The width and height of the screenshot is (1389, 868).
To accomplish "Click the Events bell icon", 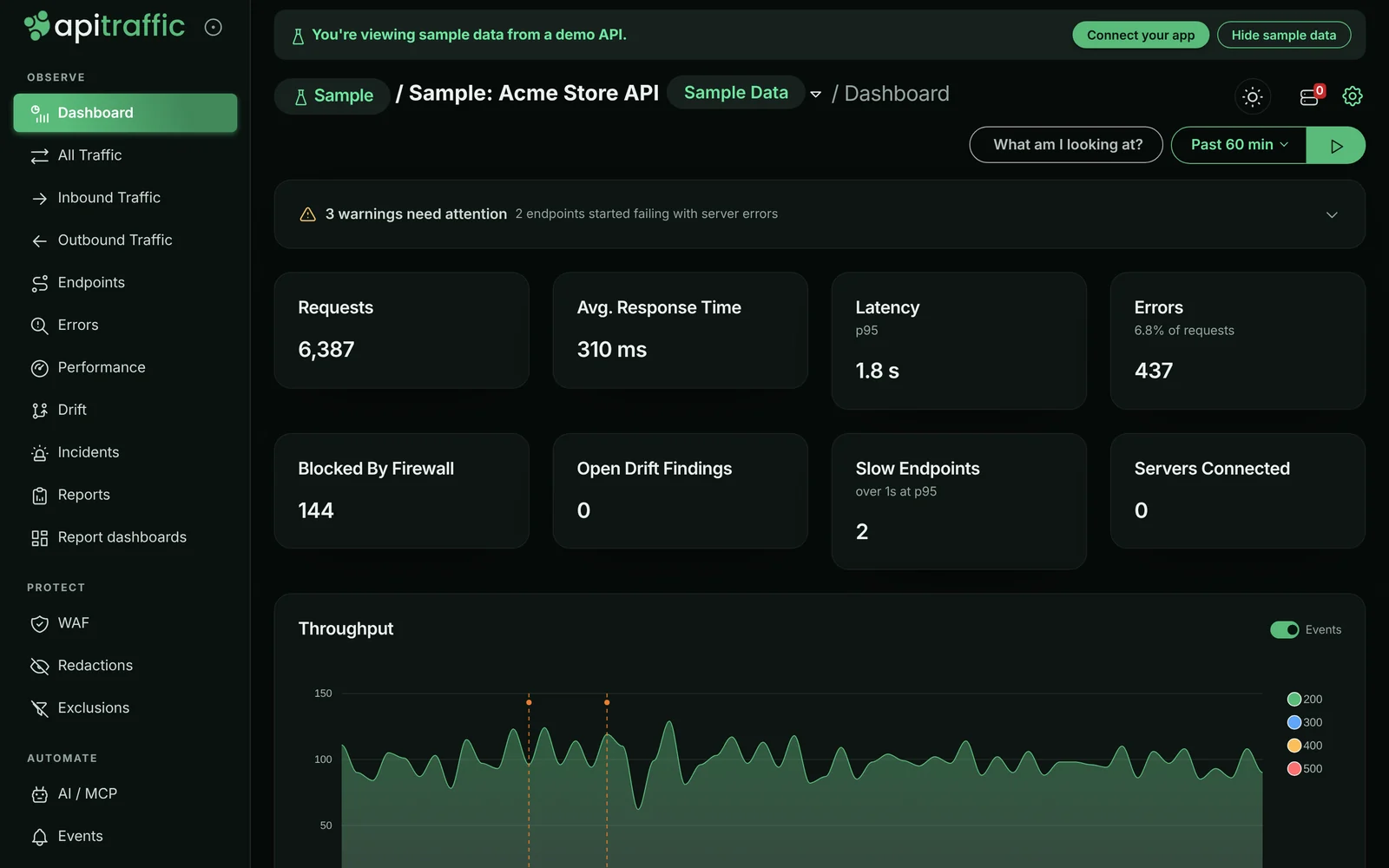I will pyautogui.click(x=39, y=837).
